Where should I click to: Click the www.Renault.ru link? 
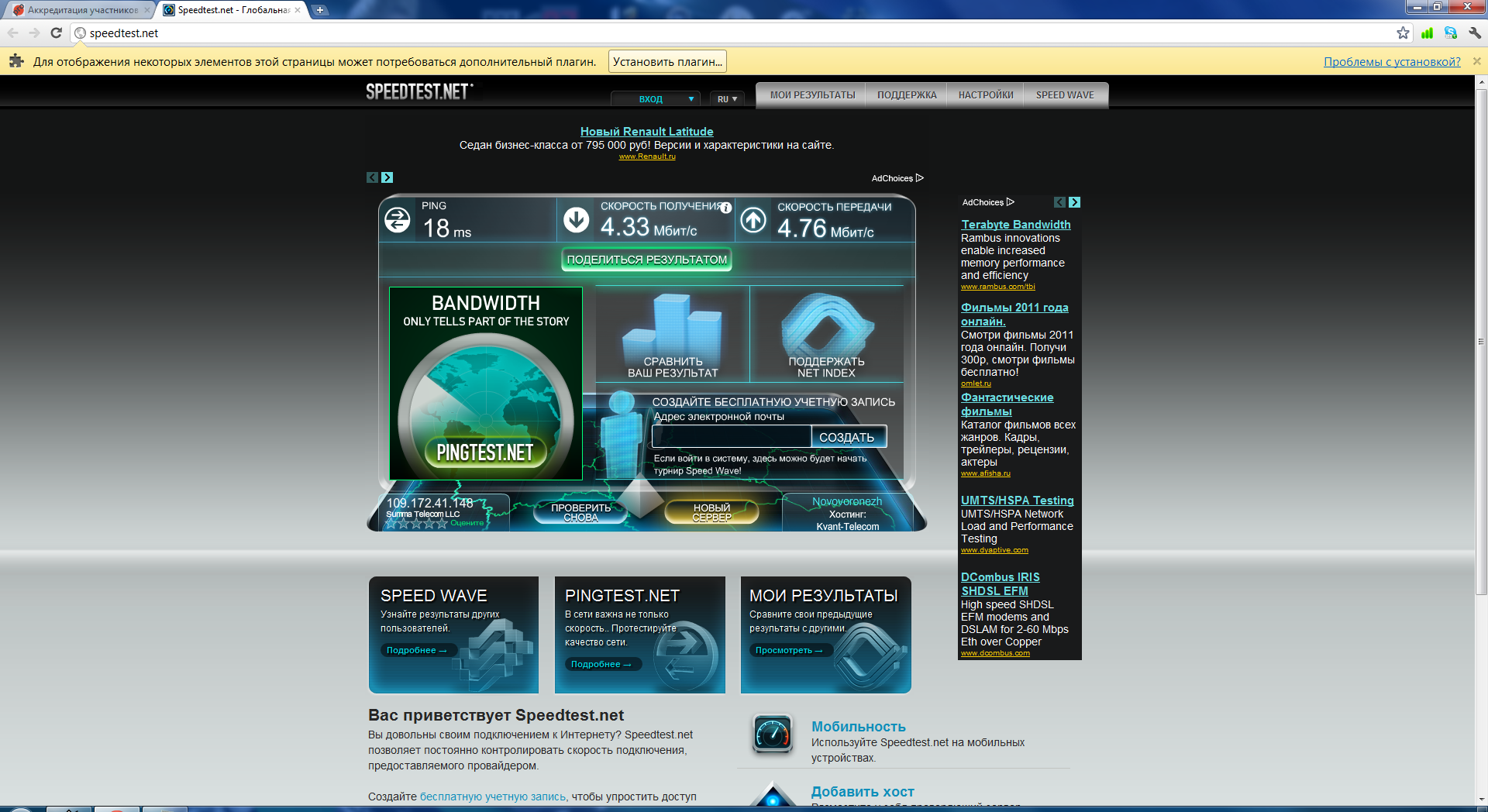click(x=647, y=157)
